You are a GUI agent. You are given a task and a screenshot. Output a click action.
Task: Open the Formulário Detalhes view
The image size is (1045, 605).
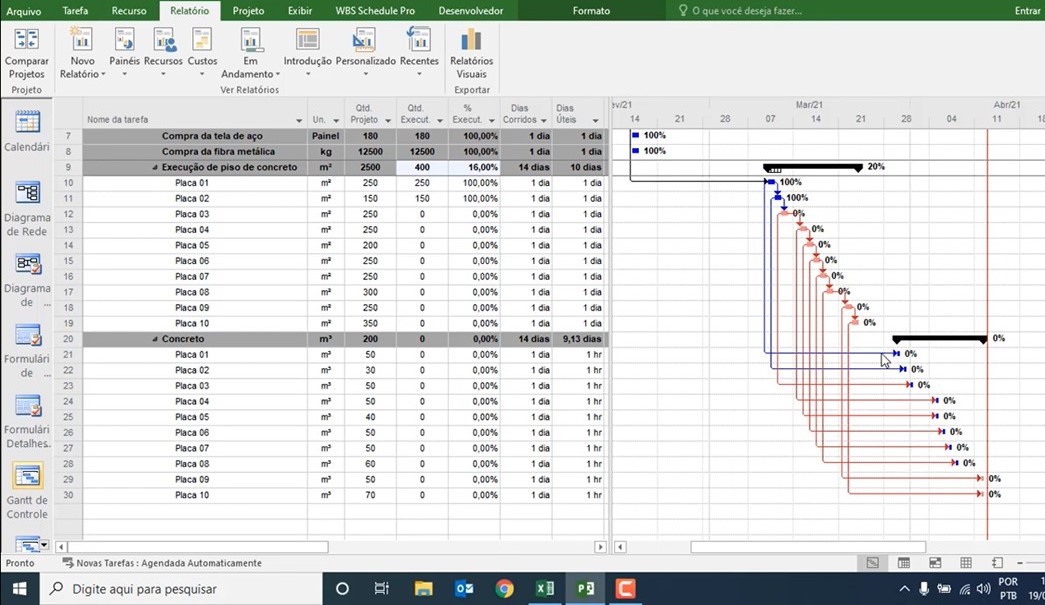point(27,421)
